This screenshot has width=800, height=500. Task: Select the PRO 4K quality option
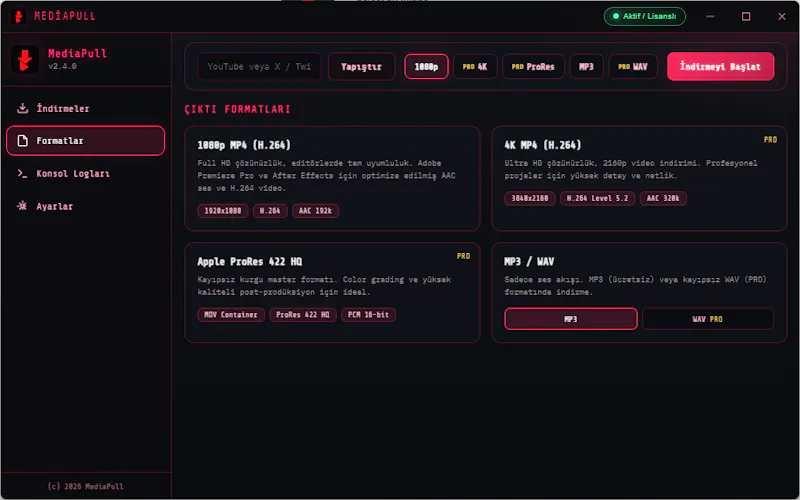475,66
